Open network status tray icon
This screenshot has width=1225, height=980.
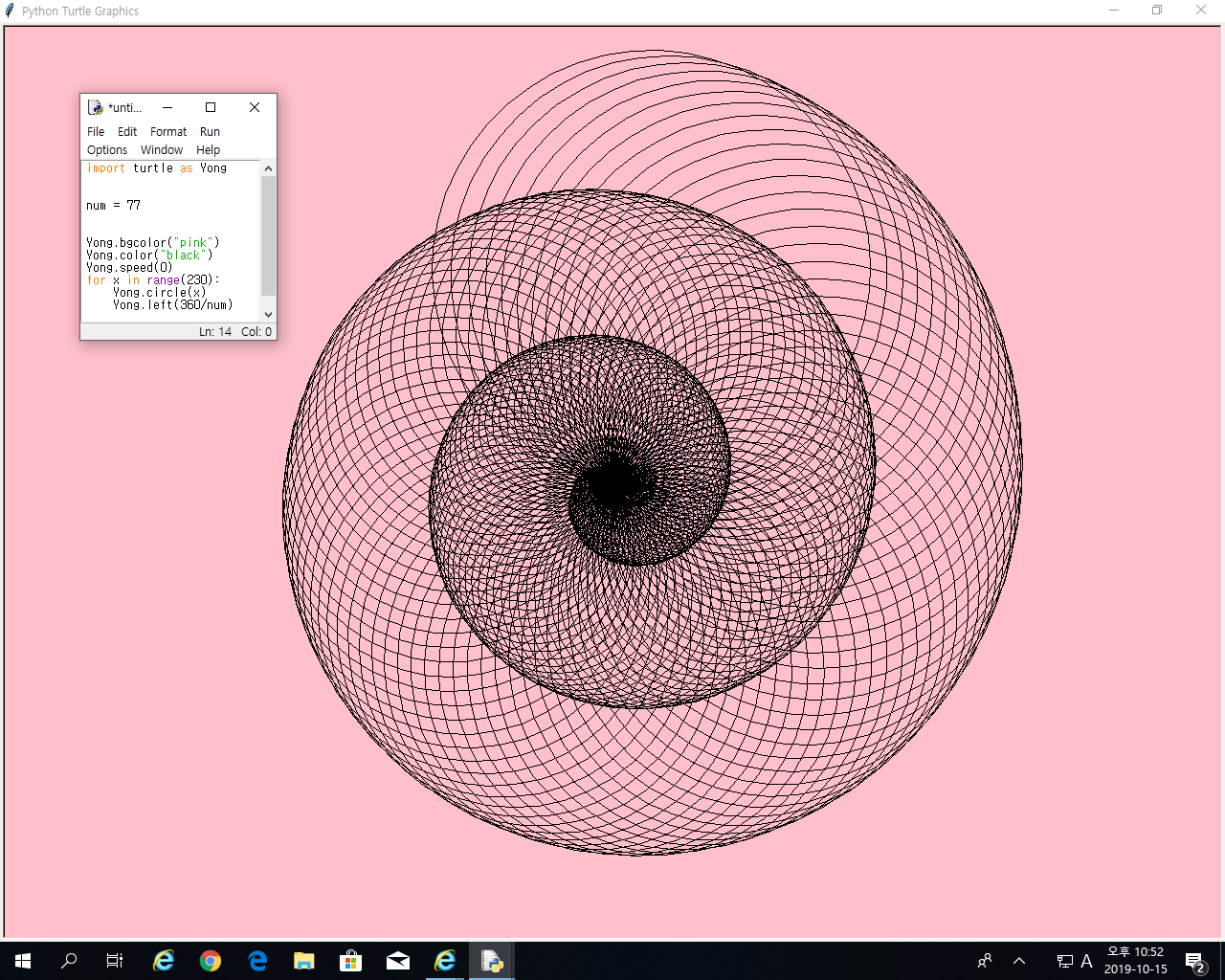coord(1064,961)
